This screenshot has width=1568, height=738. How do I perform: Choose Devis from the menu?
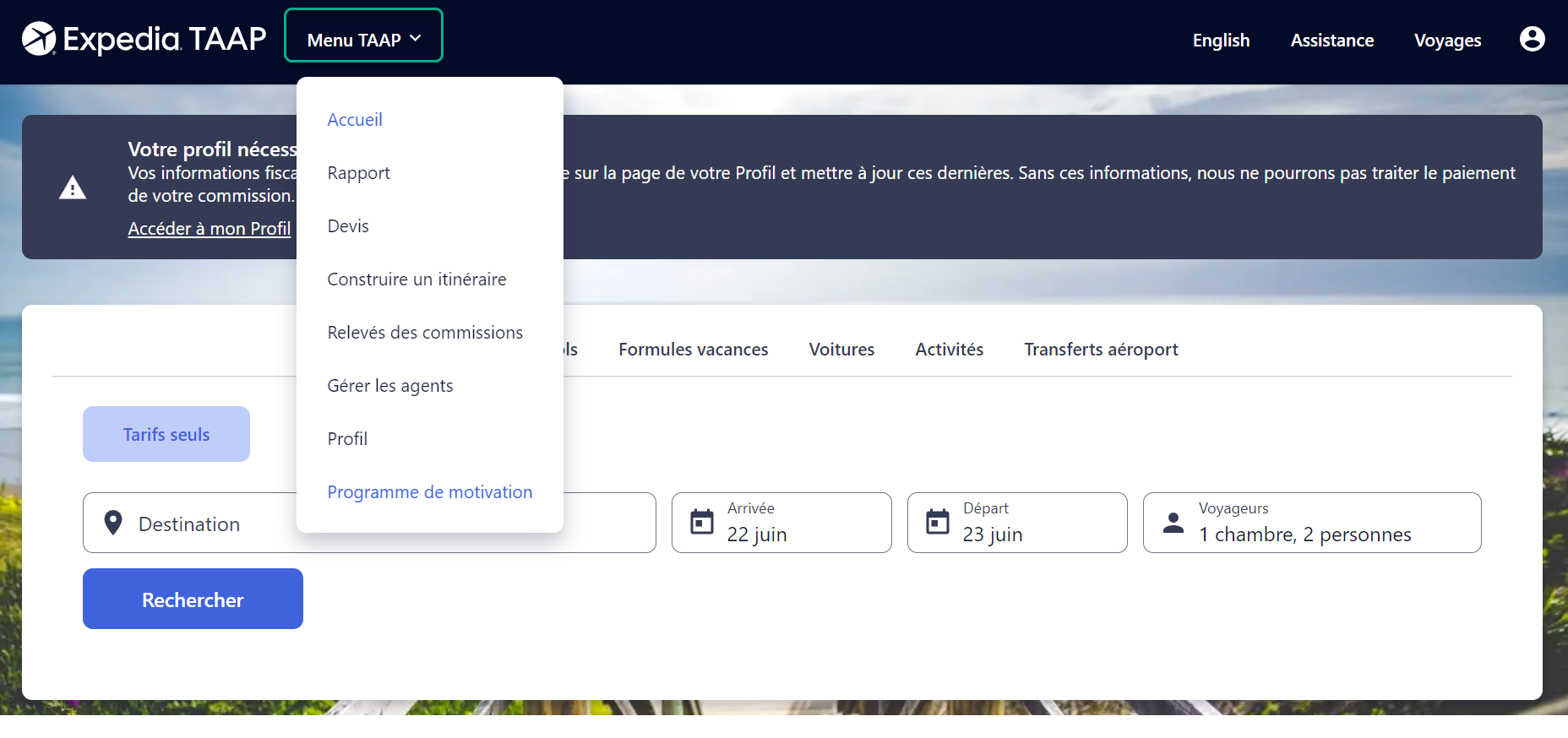click(x=348, y=226)
